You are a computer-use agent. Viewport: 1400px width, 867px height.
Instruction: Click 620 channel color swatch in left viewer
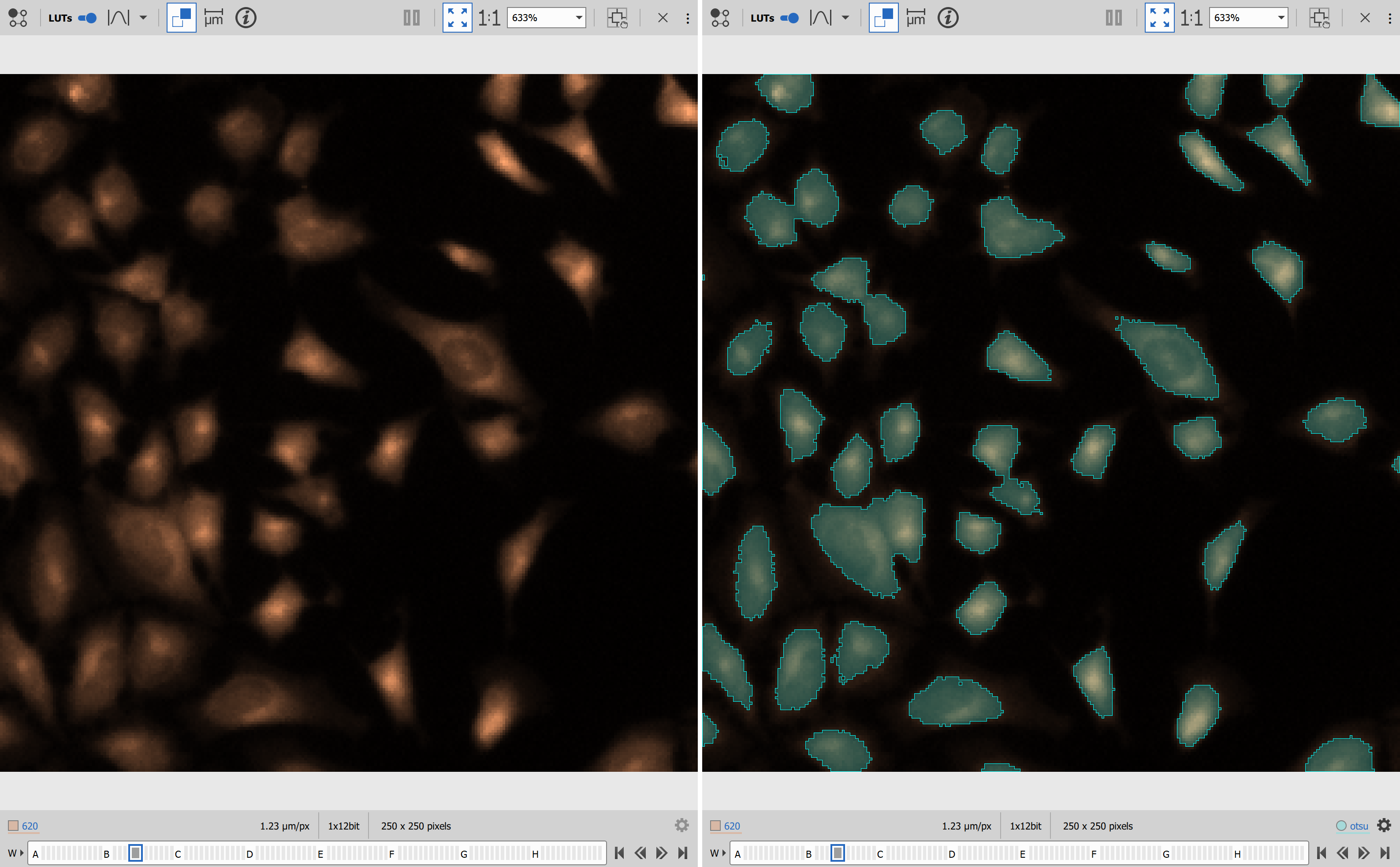[13, 826]
